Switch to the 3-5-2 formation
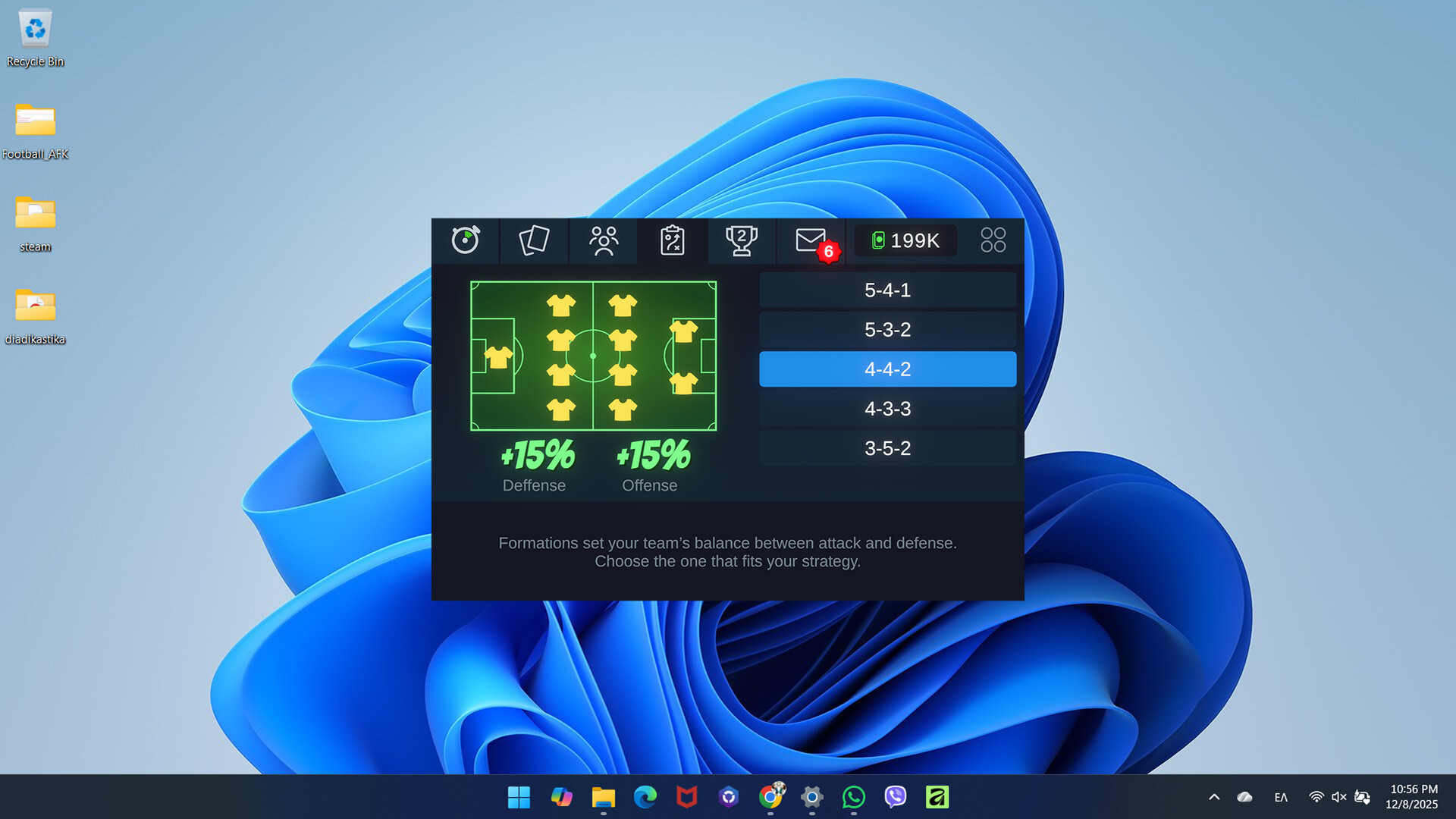This screenshot has height=819, width=1456. coord(887,448)
